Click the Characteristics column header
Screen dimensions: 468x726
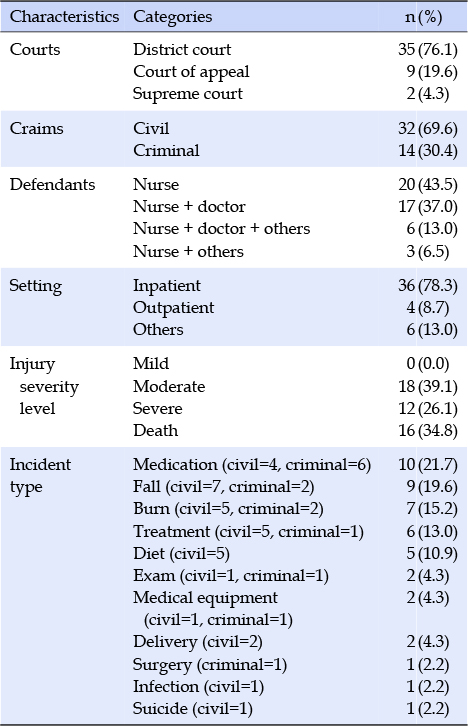64,17
